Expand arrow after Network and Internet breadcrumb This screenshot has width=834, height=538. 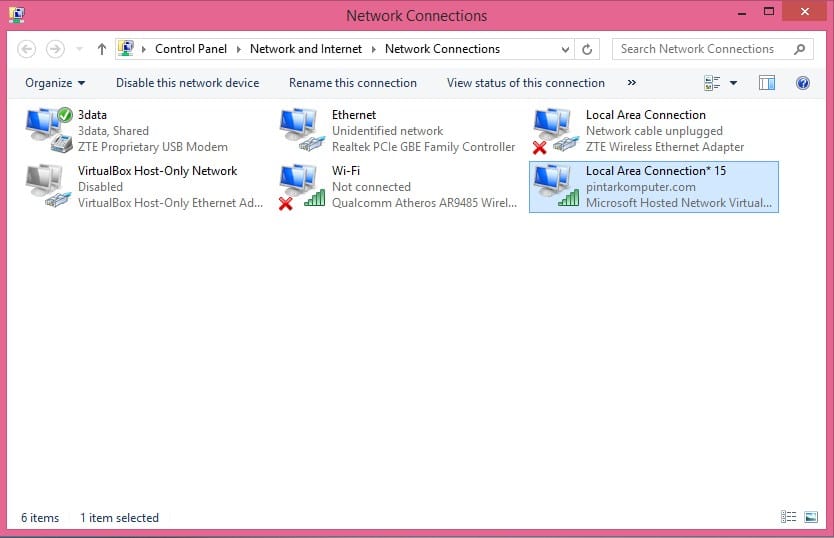[373, 49]
